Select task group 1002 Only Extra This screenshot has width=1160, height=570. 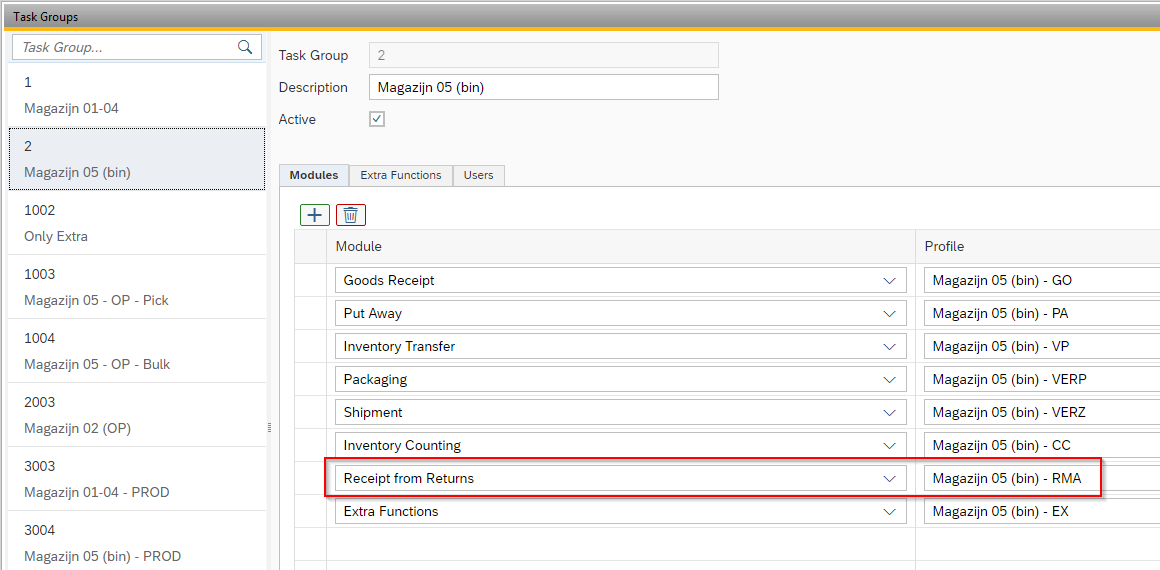[x=137, y=223]
